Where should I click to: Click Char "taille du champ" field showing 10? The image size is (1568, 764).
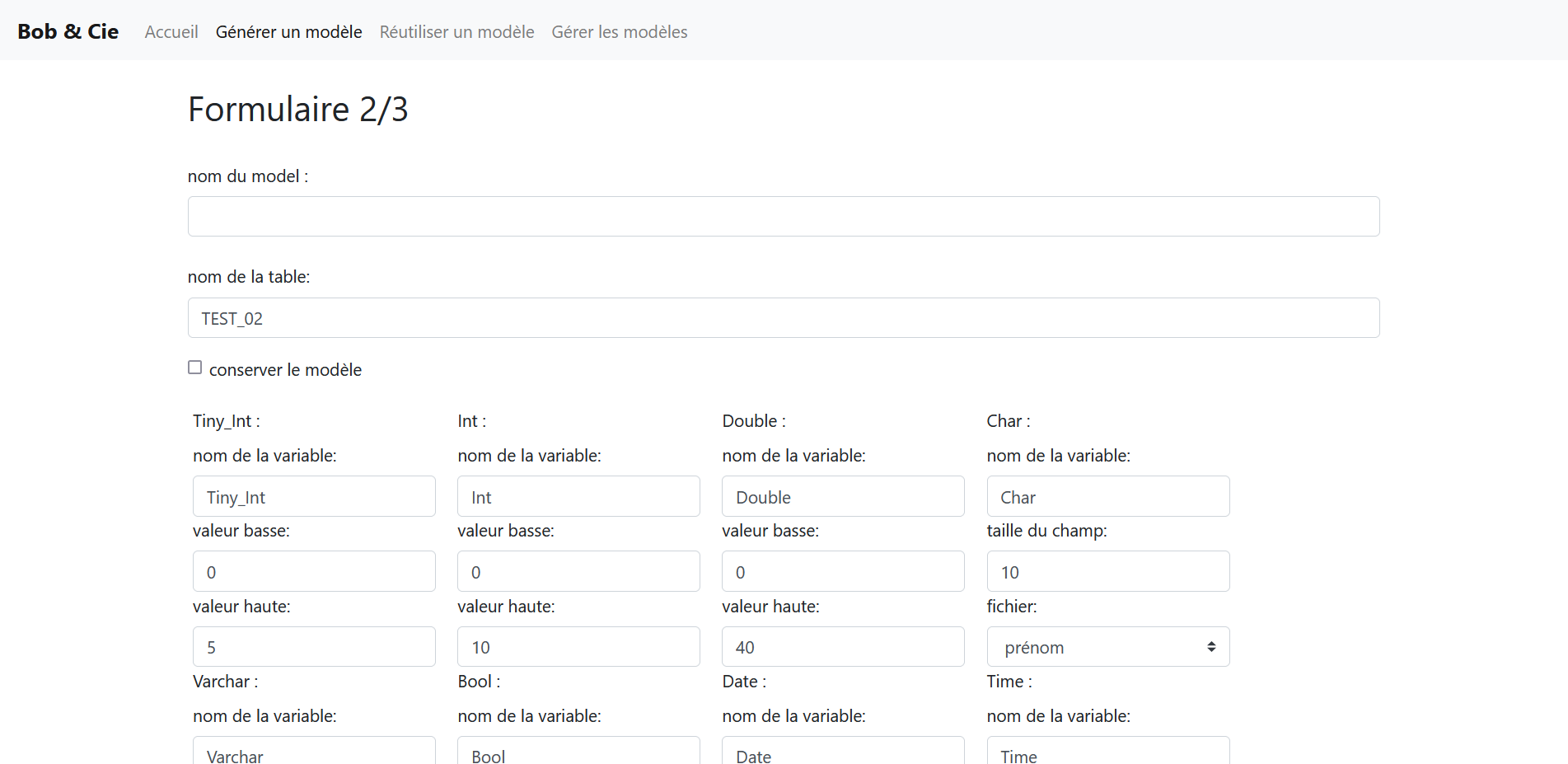tap(1107, 570)
